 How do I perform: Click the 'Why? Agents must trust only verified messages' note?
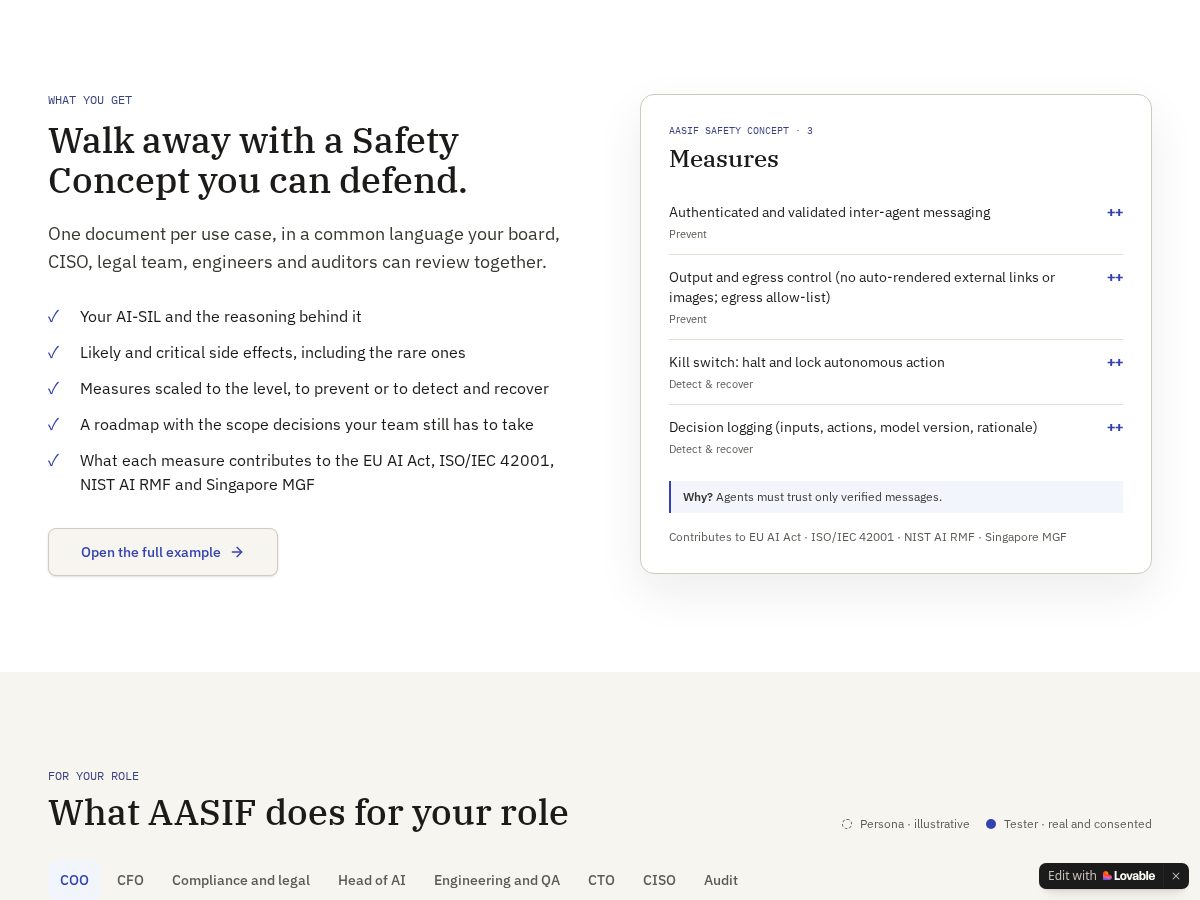pos(896,497)
